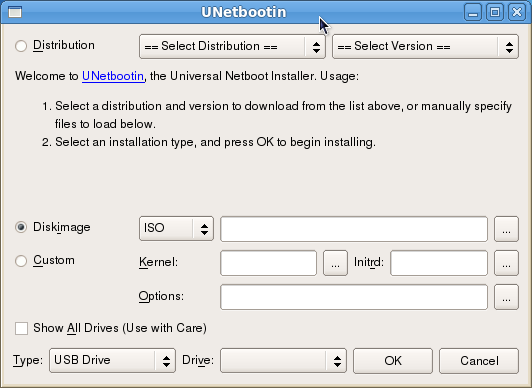The height and width of the screenshot is (388, 532).
Task: Browse for an Options config file
Action: pos(506,297)
